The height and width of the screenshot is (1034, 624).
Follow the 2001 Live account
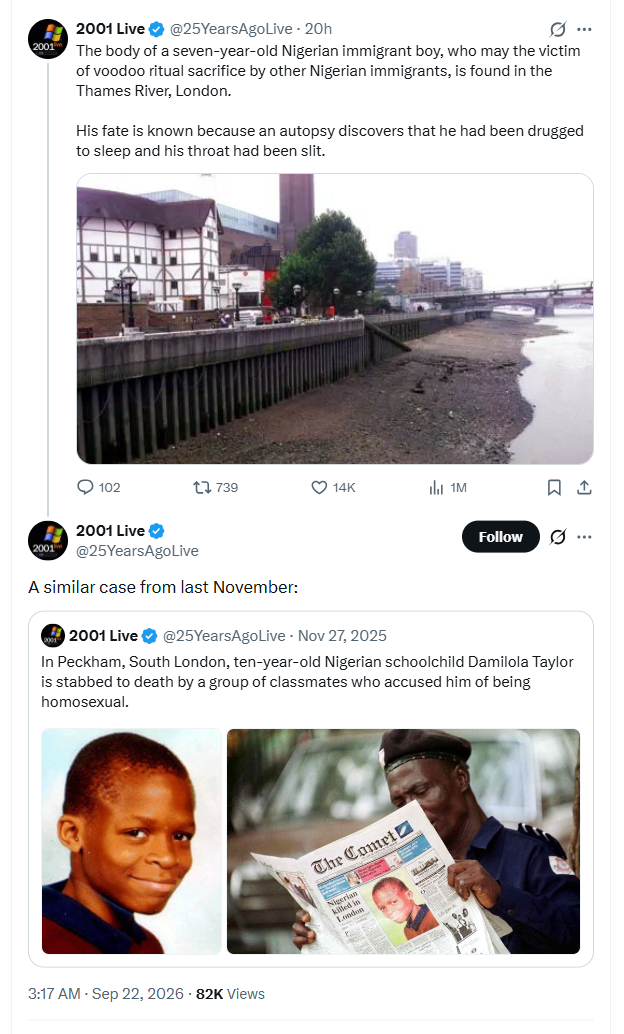coord(501,537)
